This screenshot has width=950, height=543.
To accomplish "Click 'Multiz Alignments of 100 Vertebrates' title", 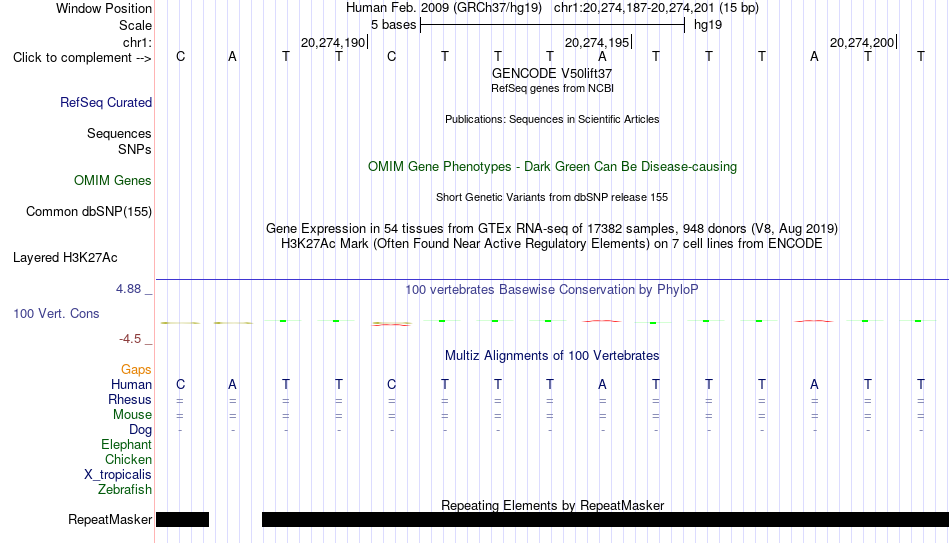I will pyautogui.click(x=552, y=356).
